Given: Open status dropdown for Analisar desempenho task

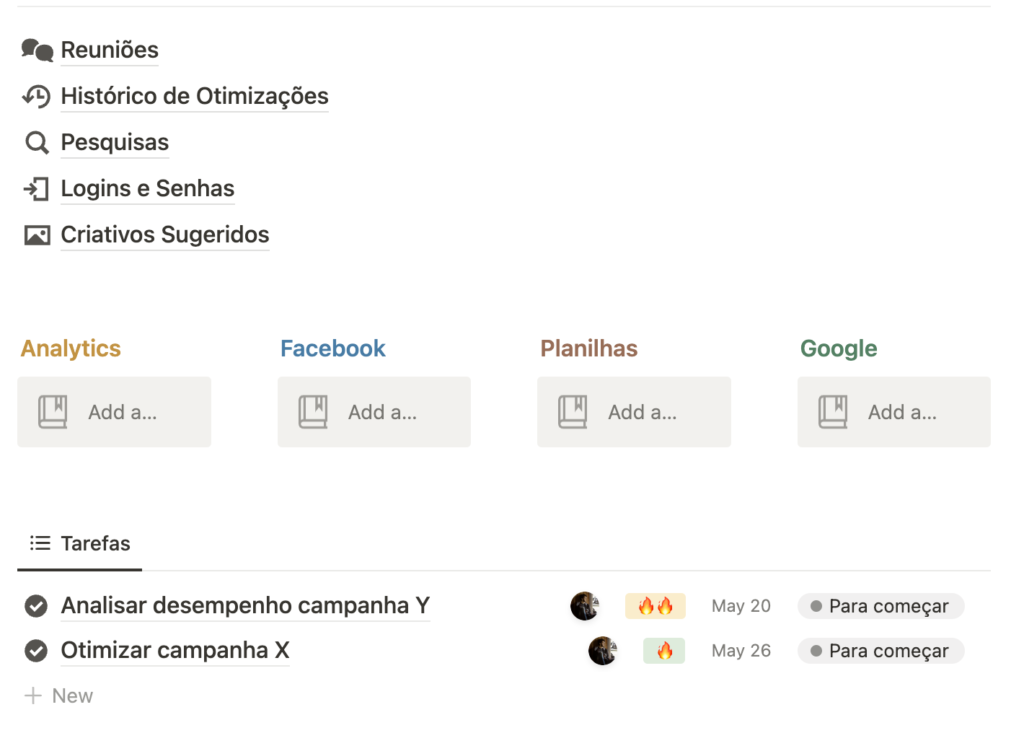Looking at the screenshot, I should coord(880,606).
